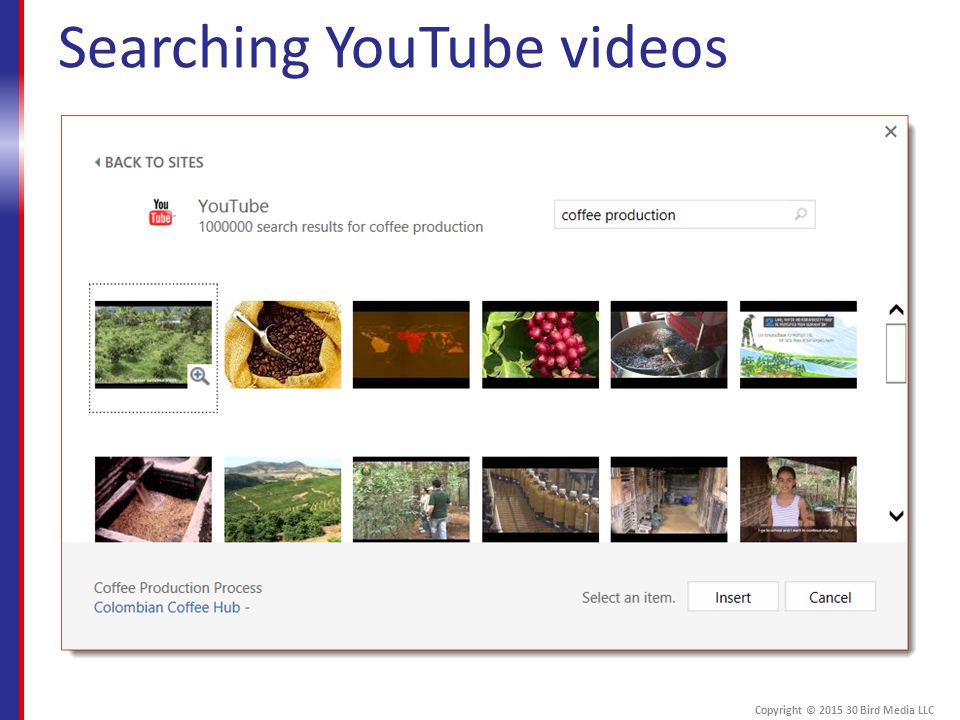This screenshot has width=960, height=720.
Task: Click the YouTube logo icon
Action: click(x=161, y=212)
